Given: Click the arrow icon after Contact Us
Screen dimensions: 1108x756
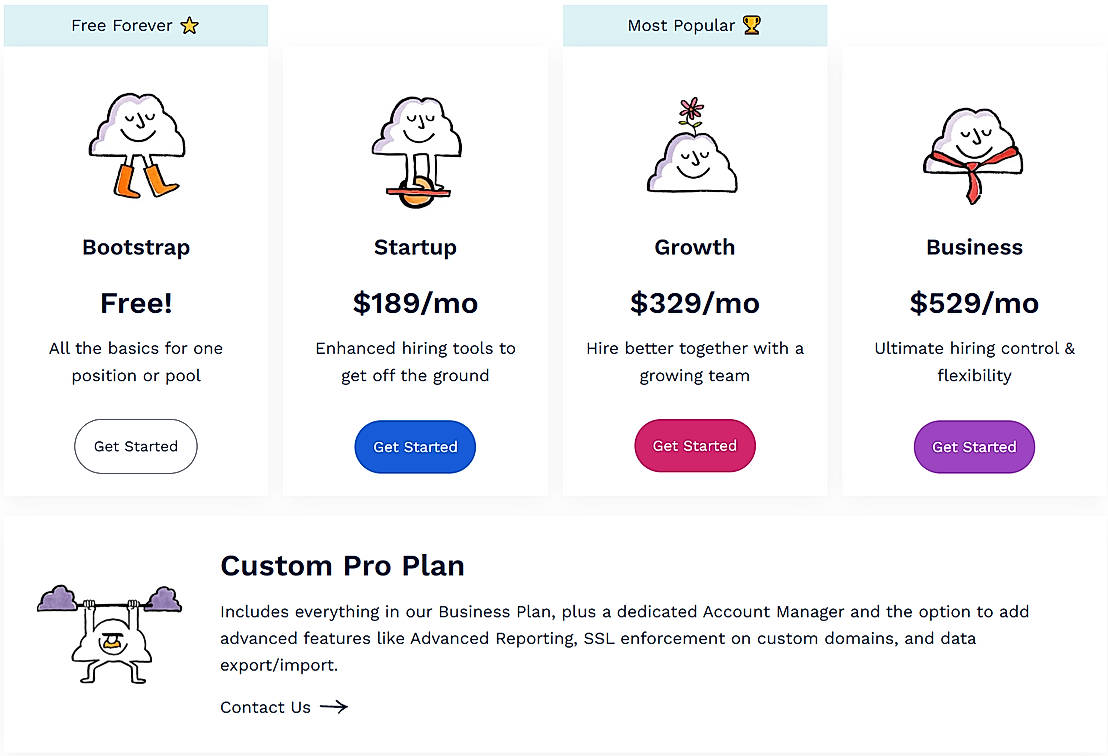Looking at the screenshot, I should click(x=334, y=707).
